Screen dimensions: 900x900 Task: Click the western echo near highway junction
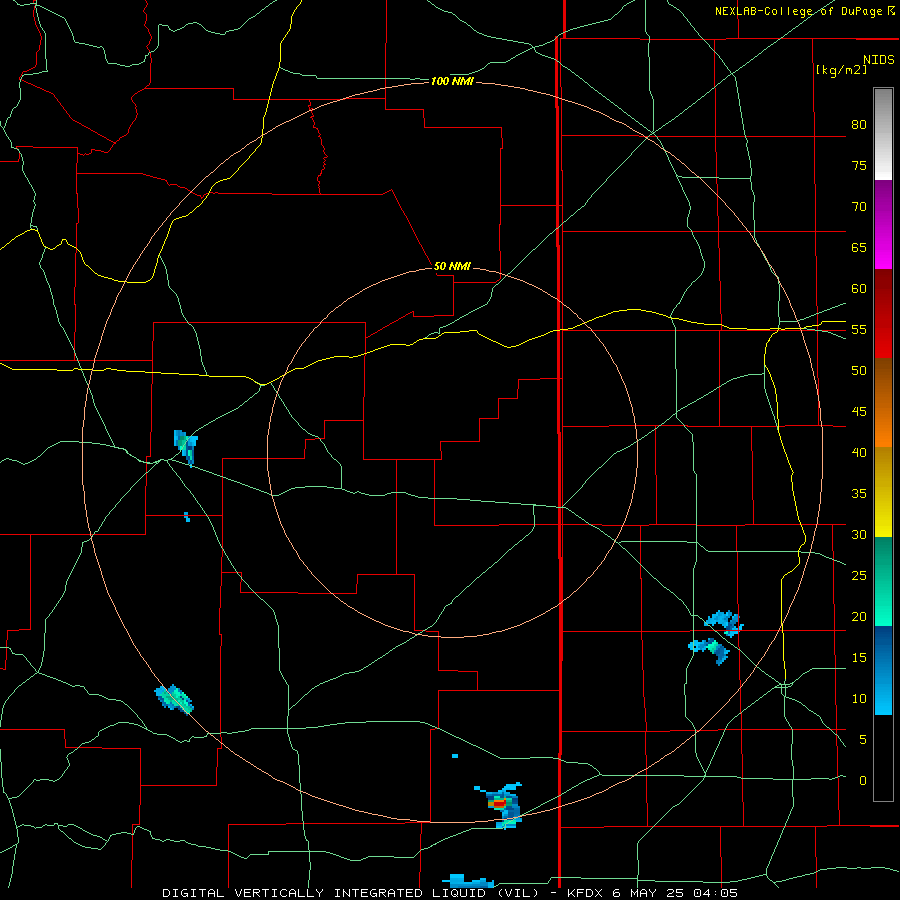point(185,447)
